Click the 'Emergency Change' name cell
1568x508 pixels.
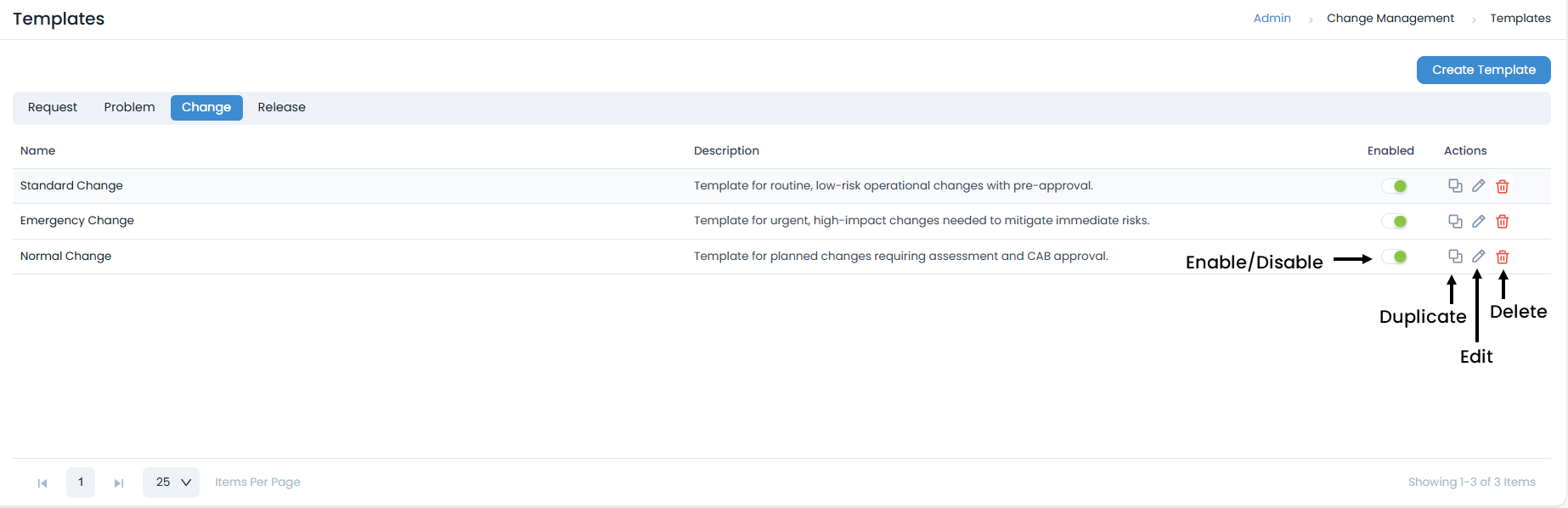(x=77, y=221)
